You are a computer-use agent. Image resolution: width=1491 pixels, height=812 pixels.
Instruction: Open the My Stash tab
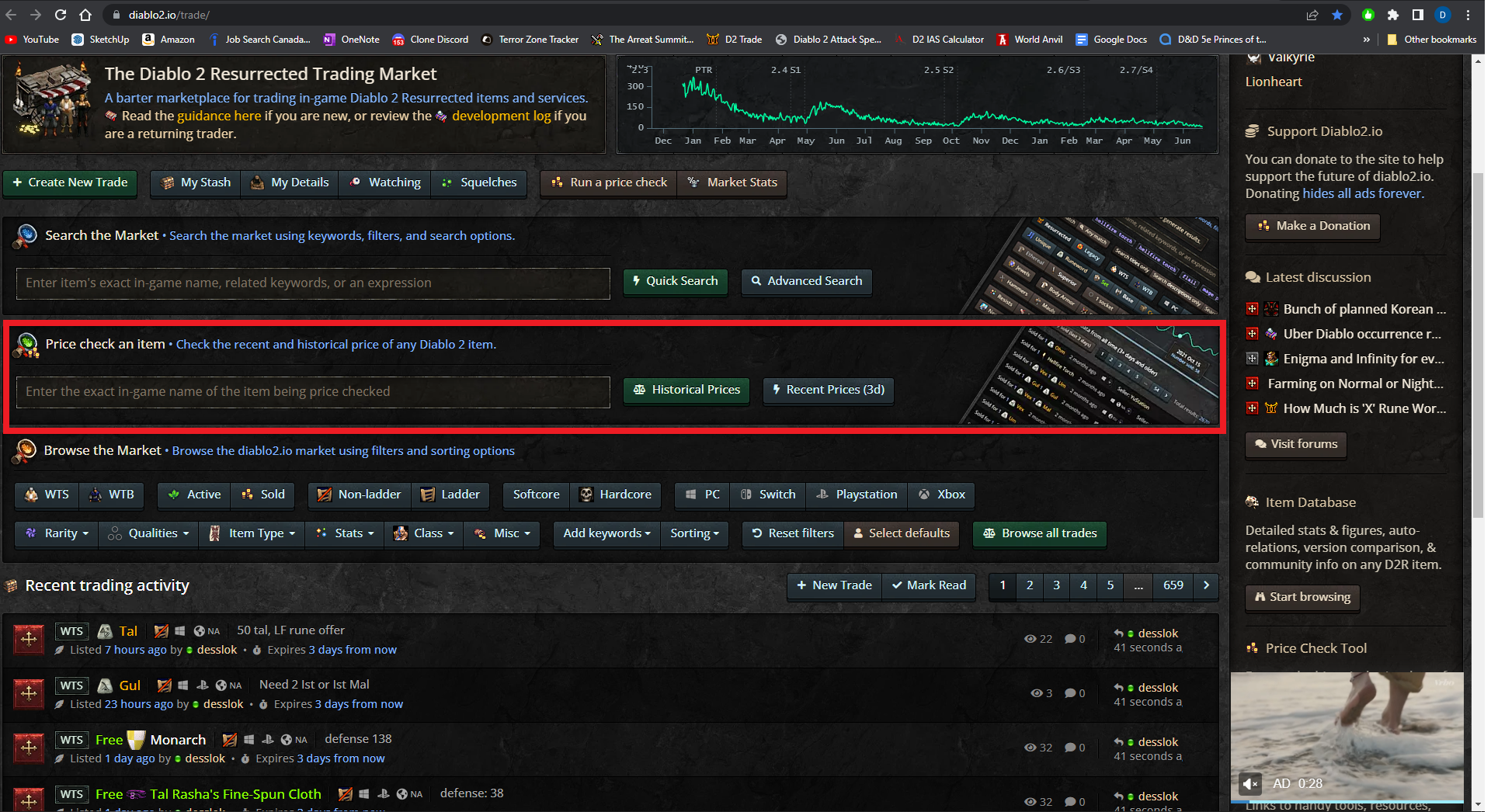tap(196, 182)
